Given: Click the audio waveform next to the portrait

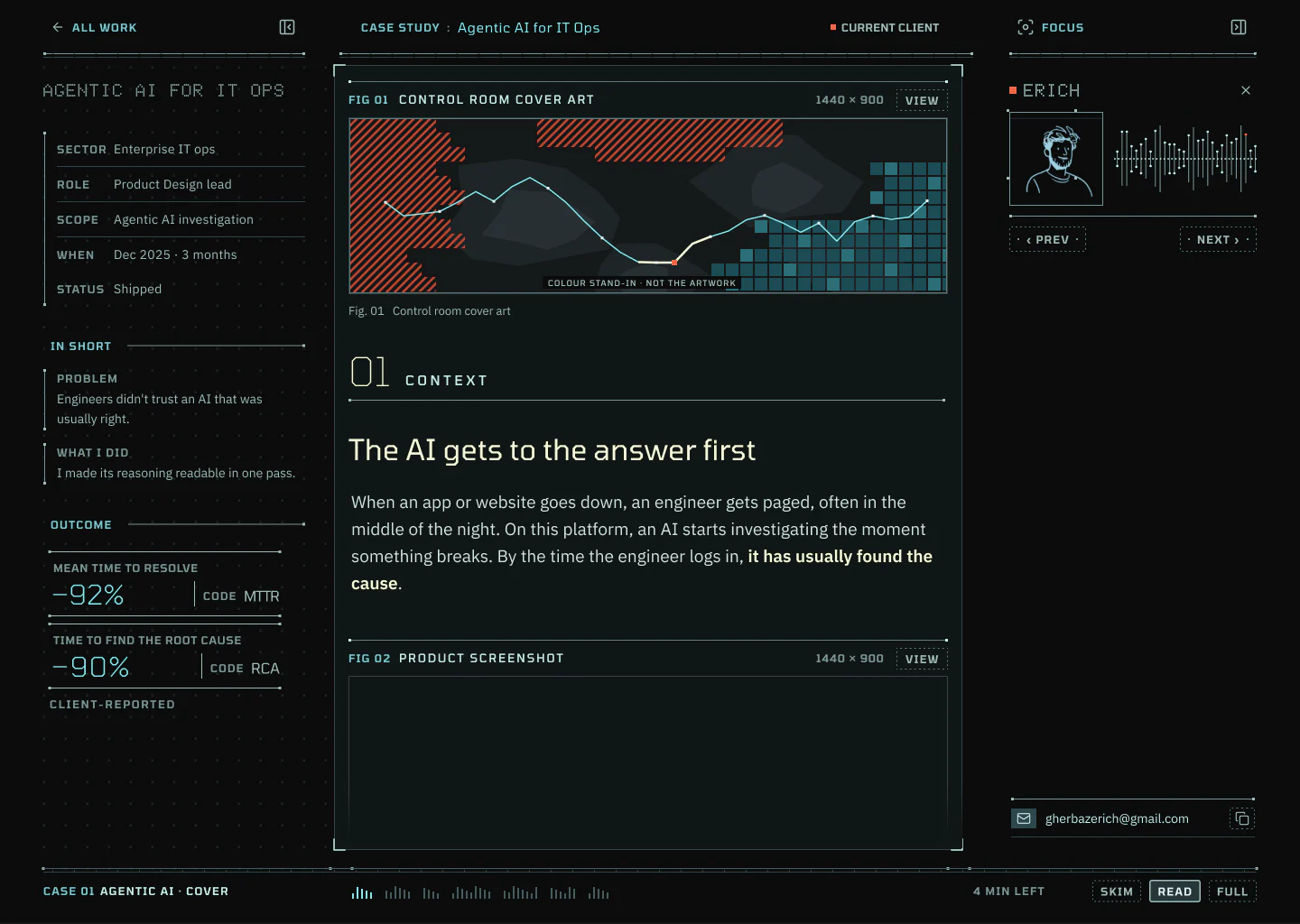Looking at the screenshot, I should coord(1185,159).
